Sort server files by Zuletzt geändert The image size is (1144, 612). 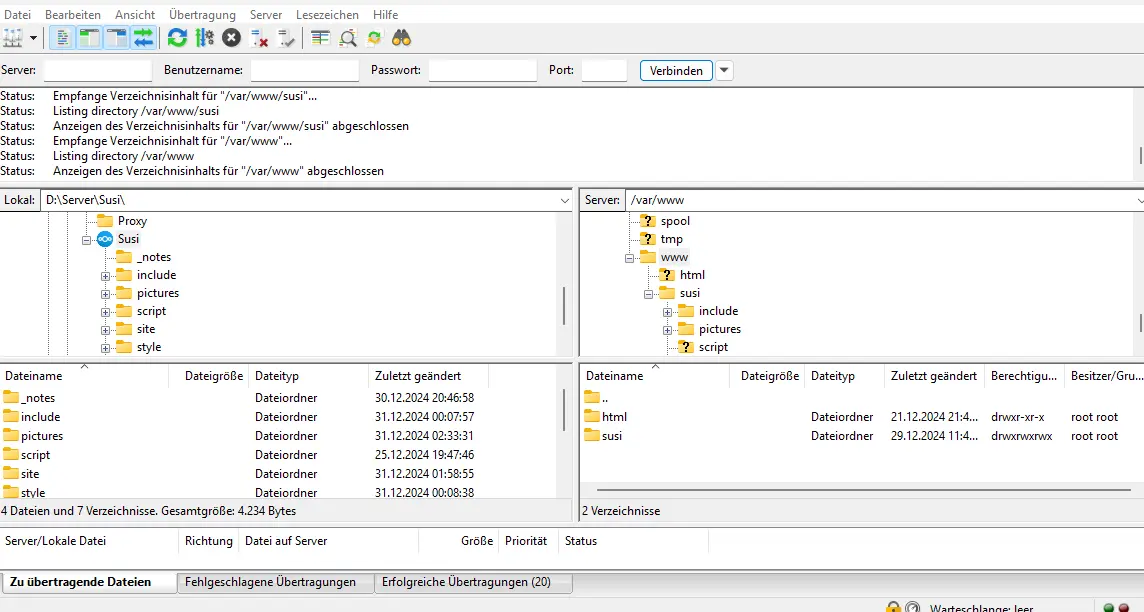(934, 375)
